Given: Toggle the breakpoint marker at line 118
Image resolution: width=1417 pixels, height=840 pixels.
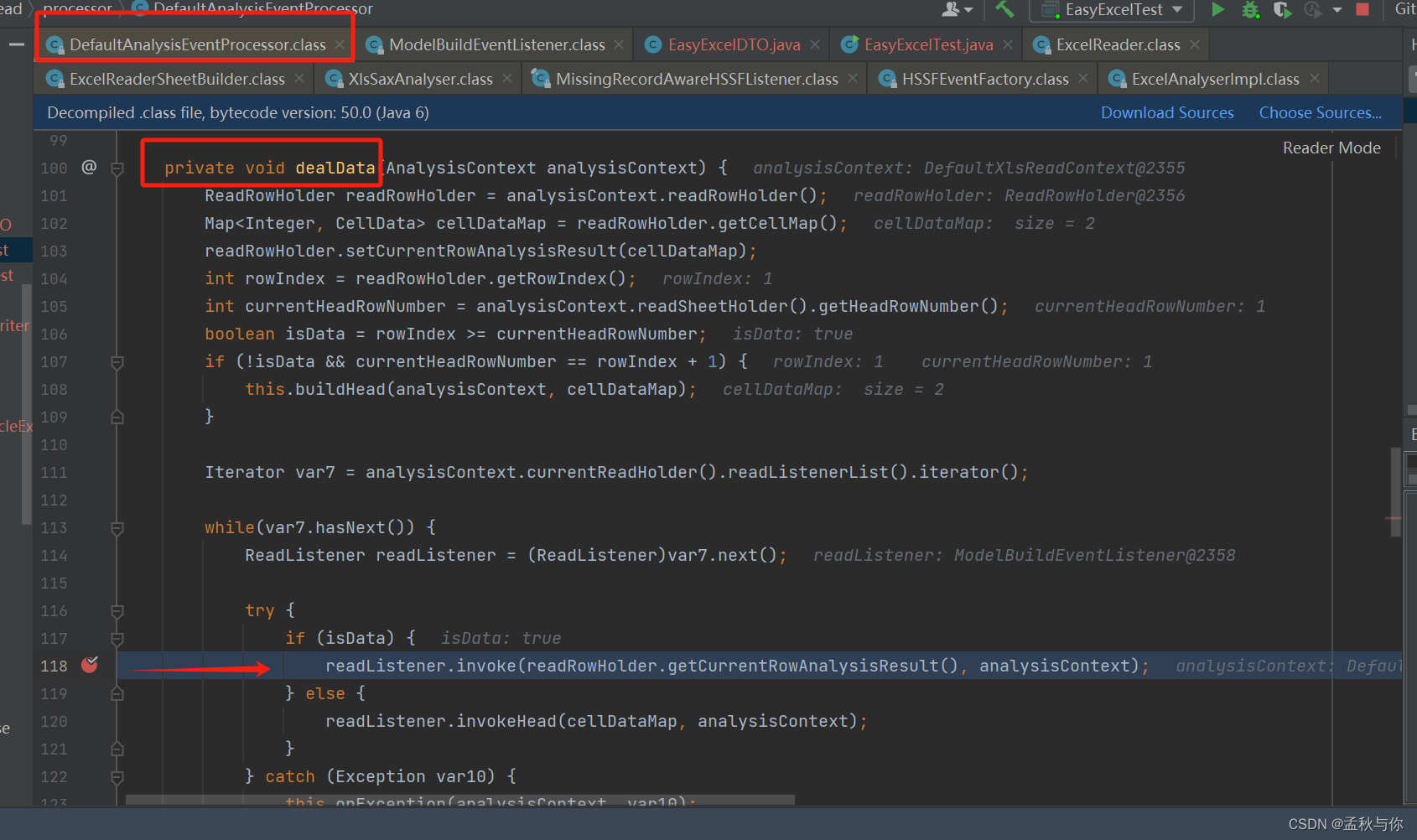Looking at the screenshot, I should click(x=90, y=665).
